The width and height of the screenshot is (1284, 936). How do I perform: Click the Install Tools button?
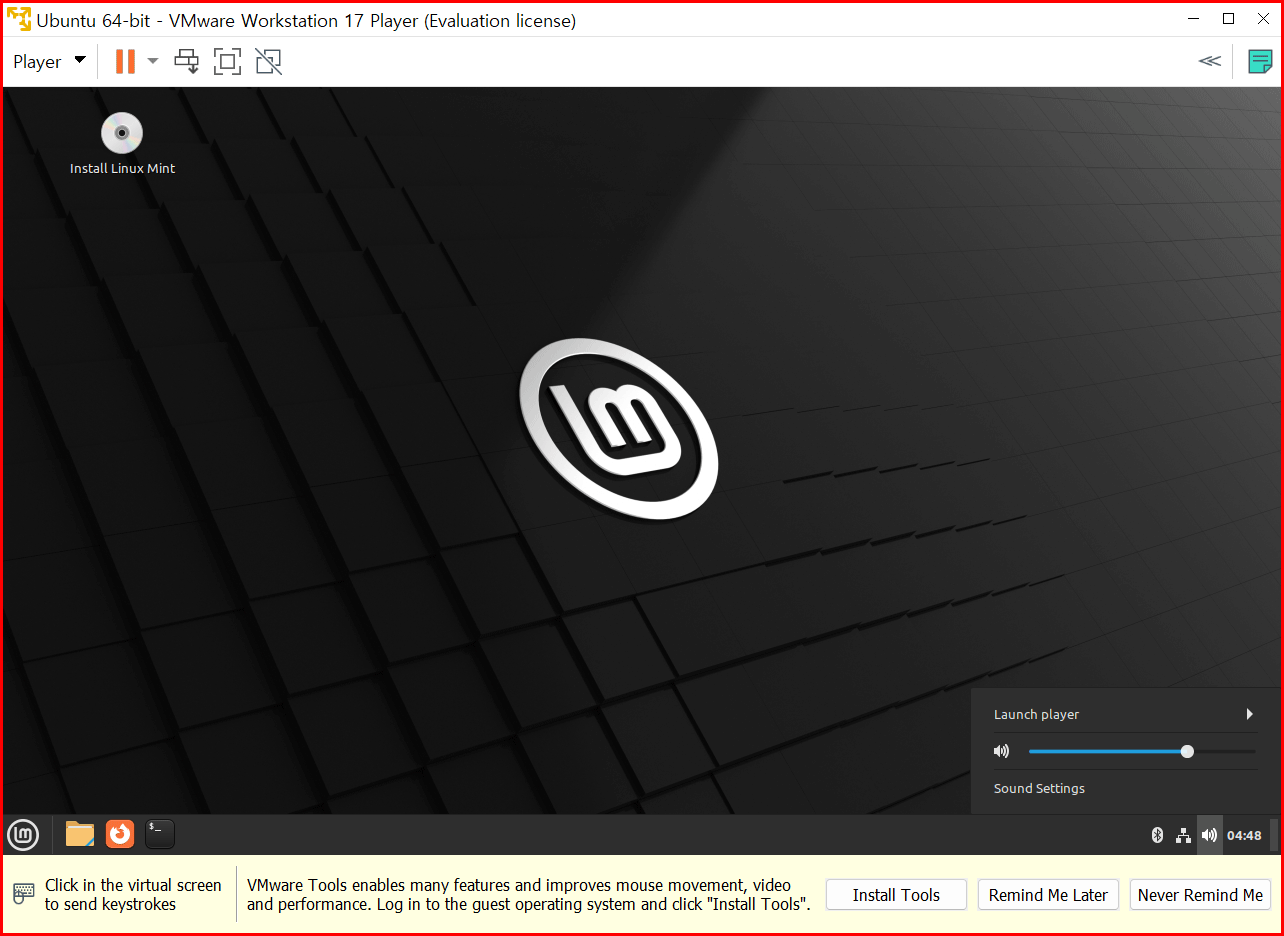coord(896,895)
